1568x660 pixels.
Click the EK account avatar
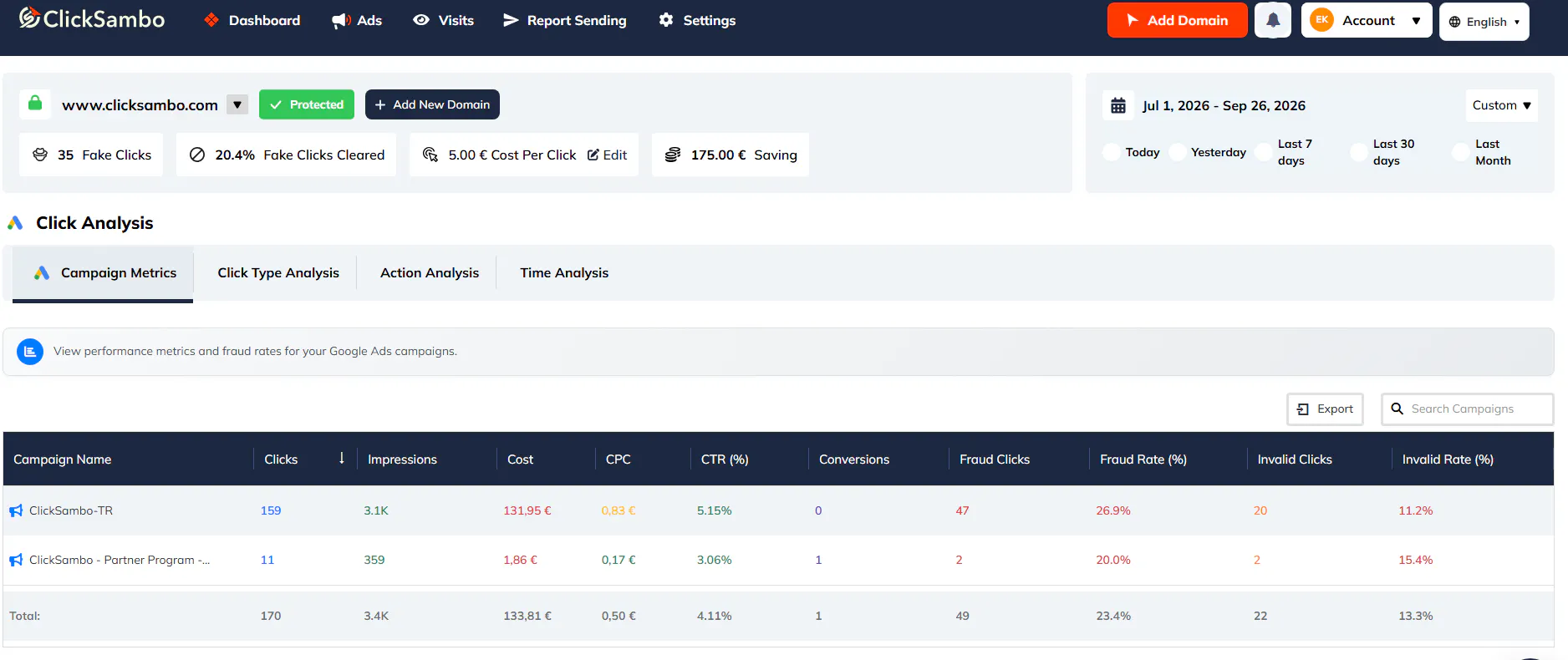pos(1321,20)
